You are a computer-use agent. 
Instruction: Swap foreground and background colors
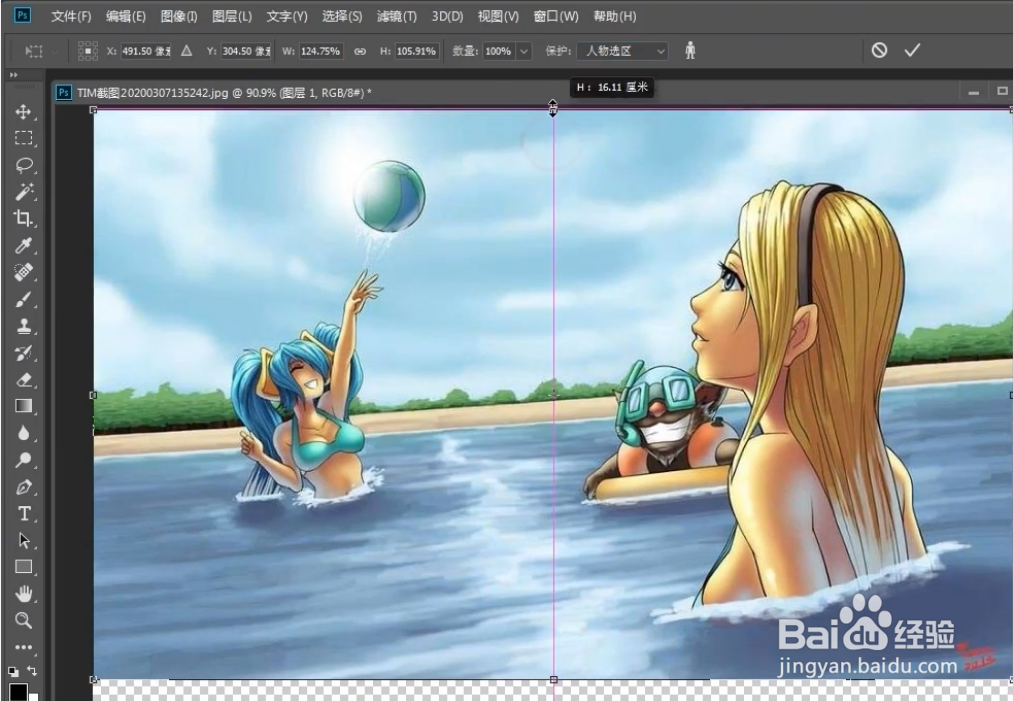32,671
